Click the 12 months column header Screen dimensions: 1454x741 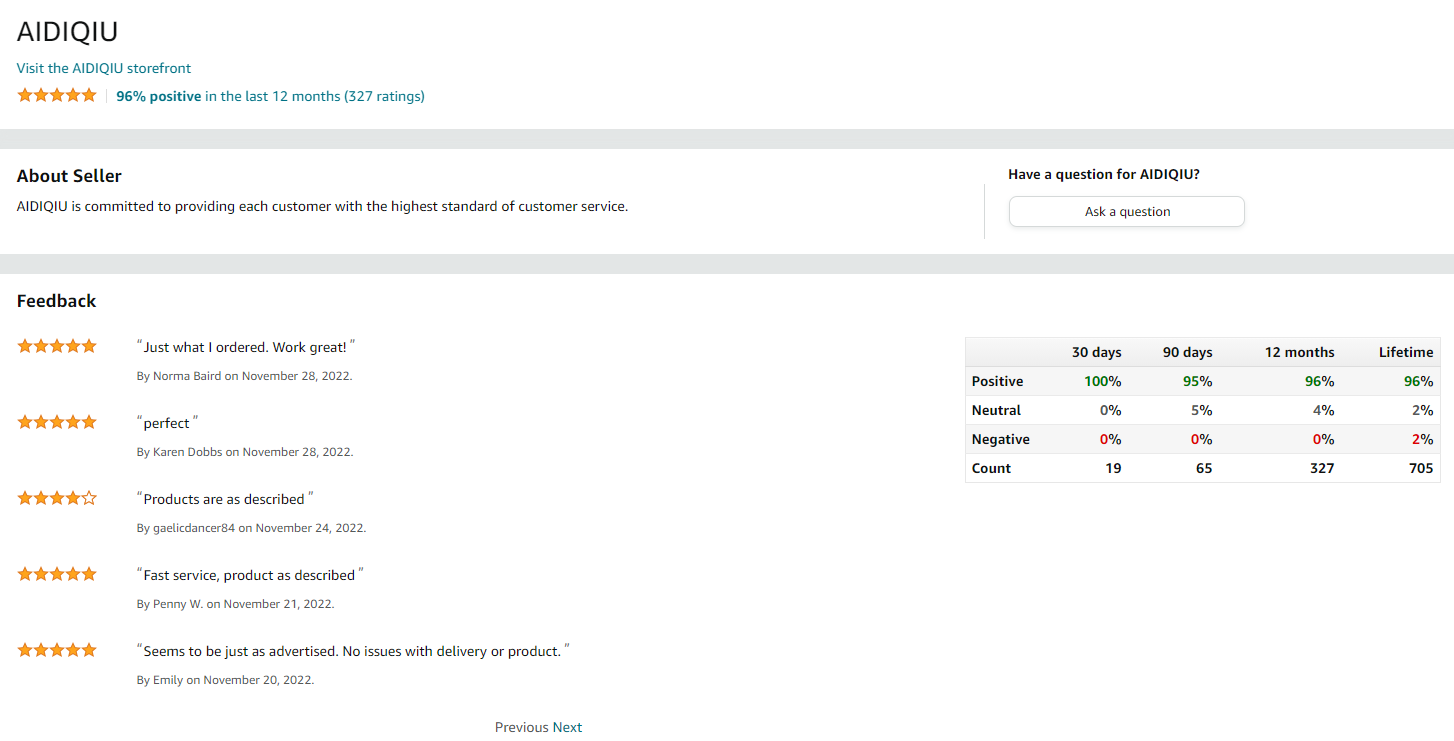pyautogui.click(x=1300, y=352)
